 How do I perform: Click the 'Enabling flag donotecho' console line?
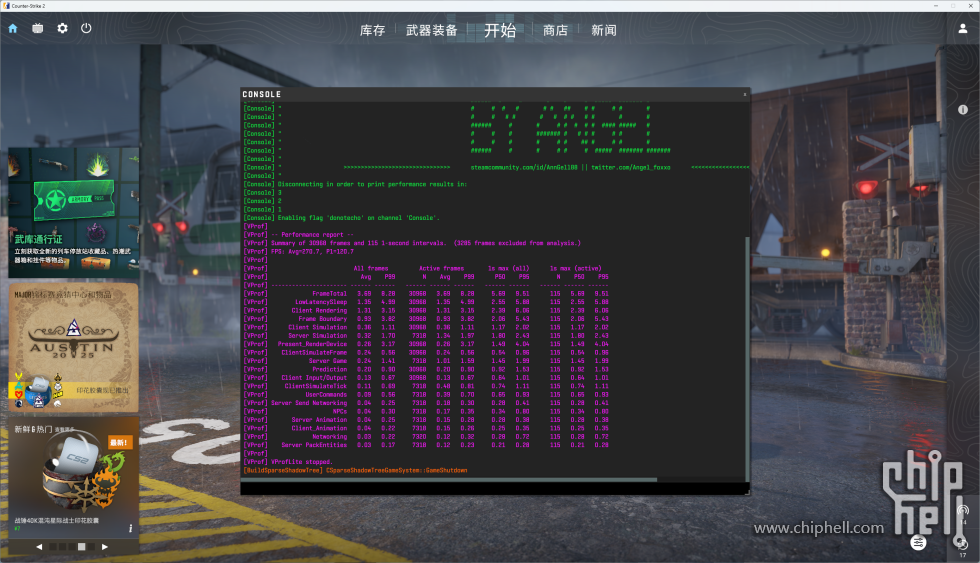pos(359,218)
